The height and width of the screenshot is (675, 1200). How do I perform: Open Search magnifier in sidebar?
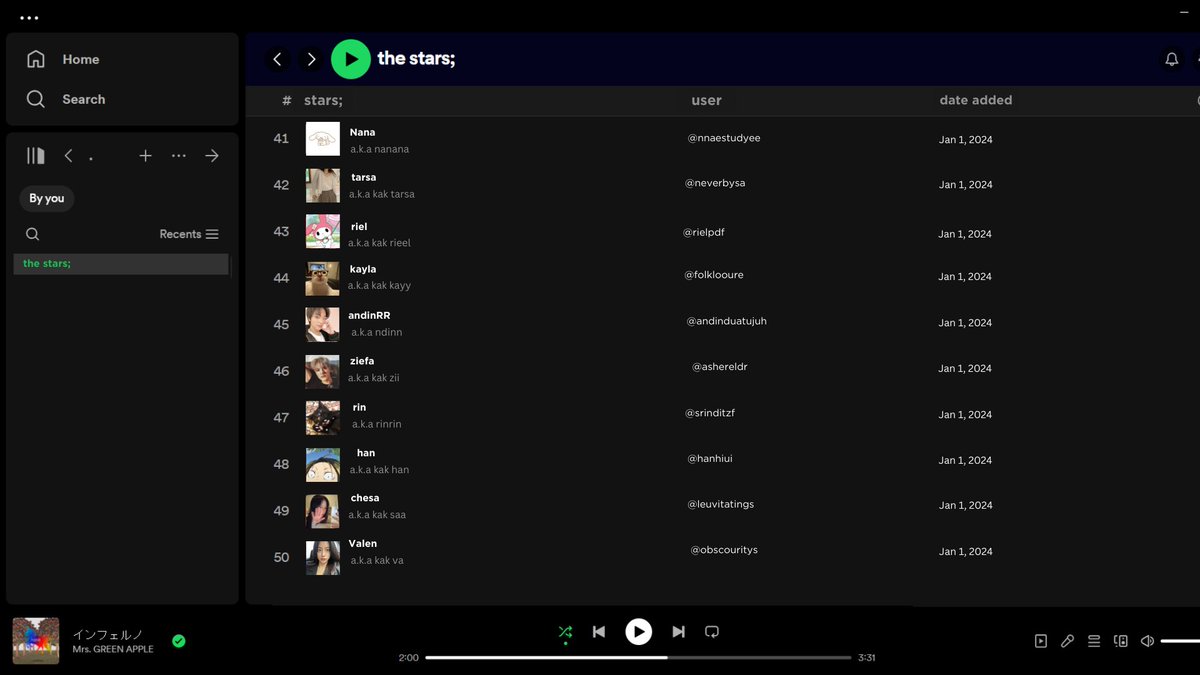click(x=36, y=99)
